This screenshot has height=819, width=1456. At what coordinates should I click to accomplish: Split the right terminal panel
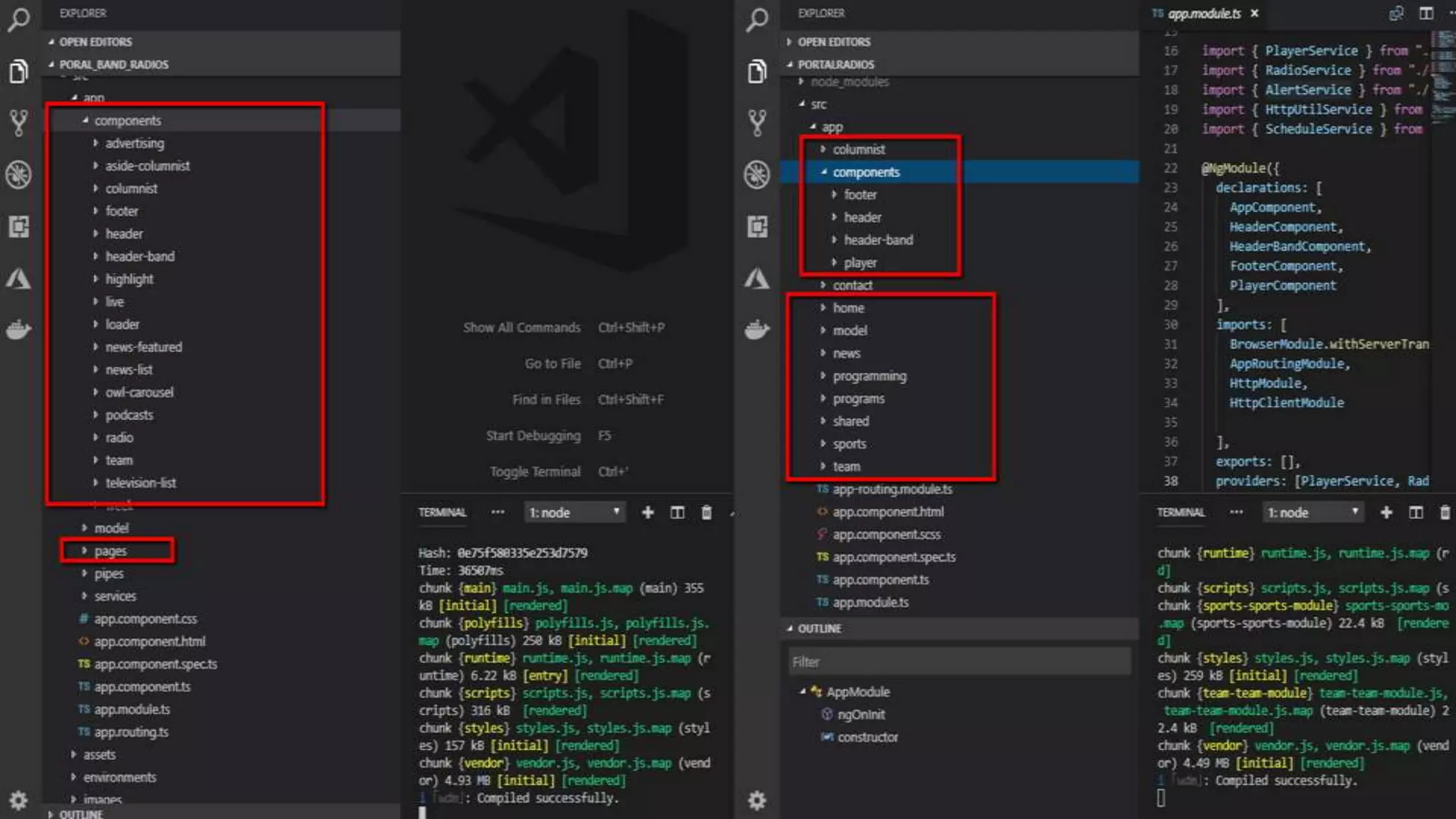(x=1415, y=513)
